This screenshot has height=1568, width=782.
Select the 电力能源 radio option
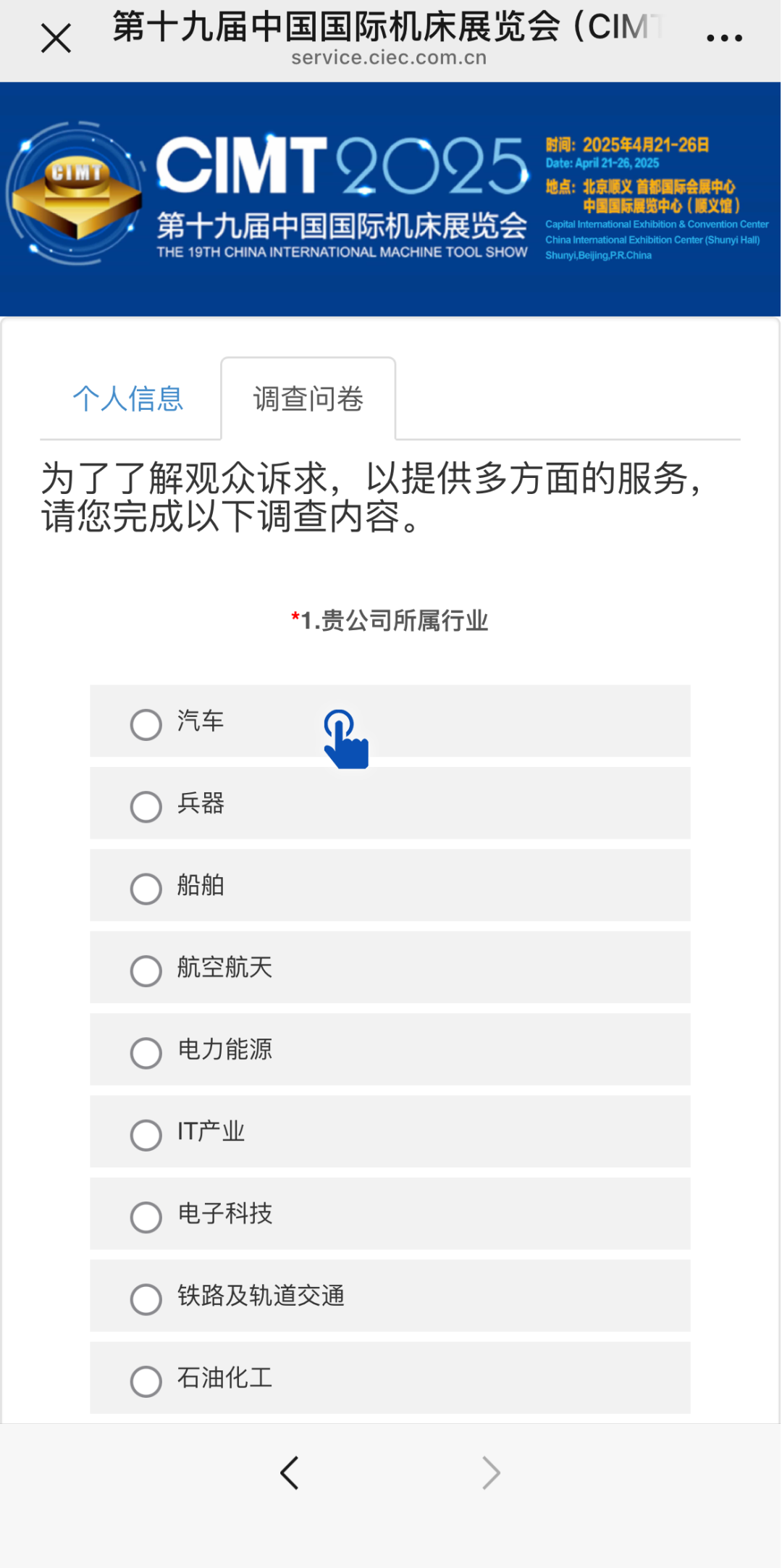tap(390, 1049)
